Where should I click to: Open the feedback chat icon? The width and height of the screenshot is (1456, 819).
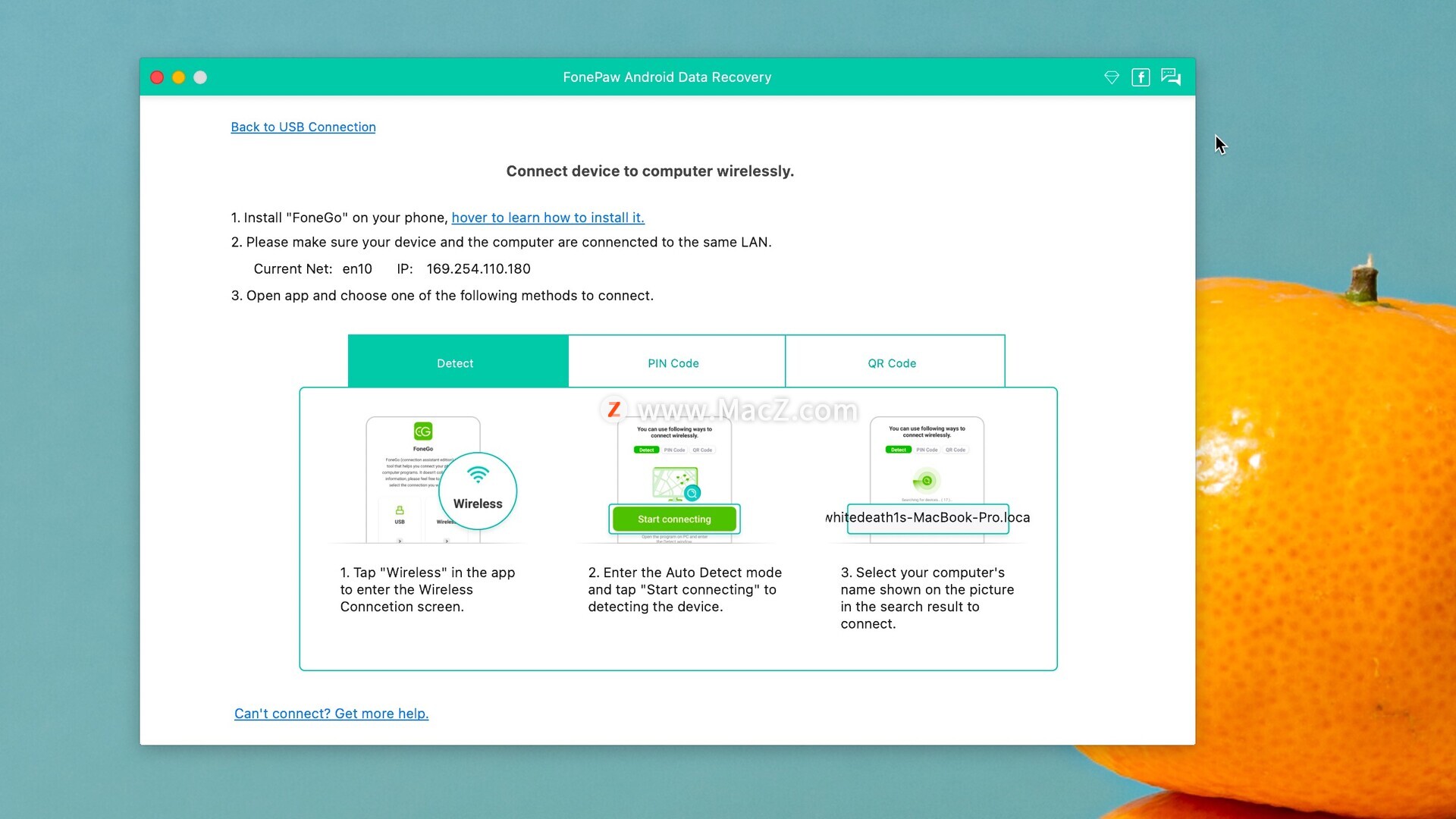pyautogui.click(x=1171, y=77)
